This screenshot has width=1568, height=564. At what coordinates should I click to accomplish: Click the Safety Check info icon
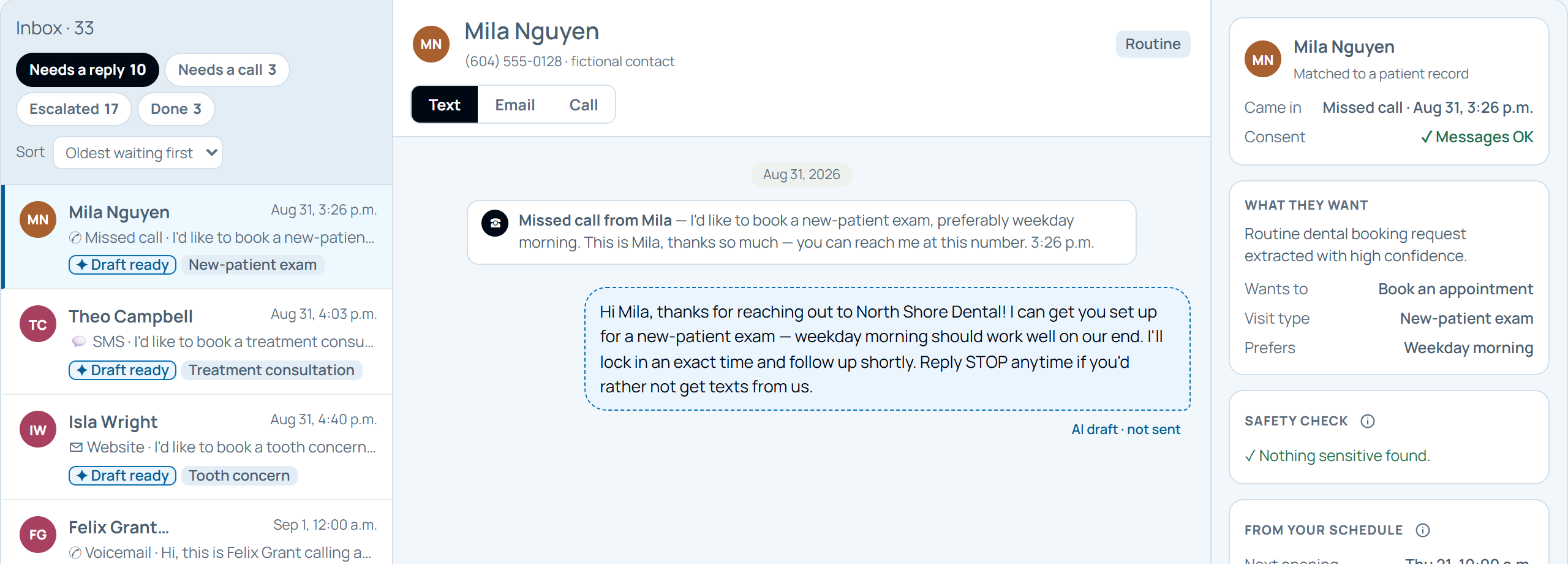point(1368,421)
